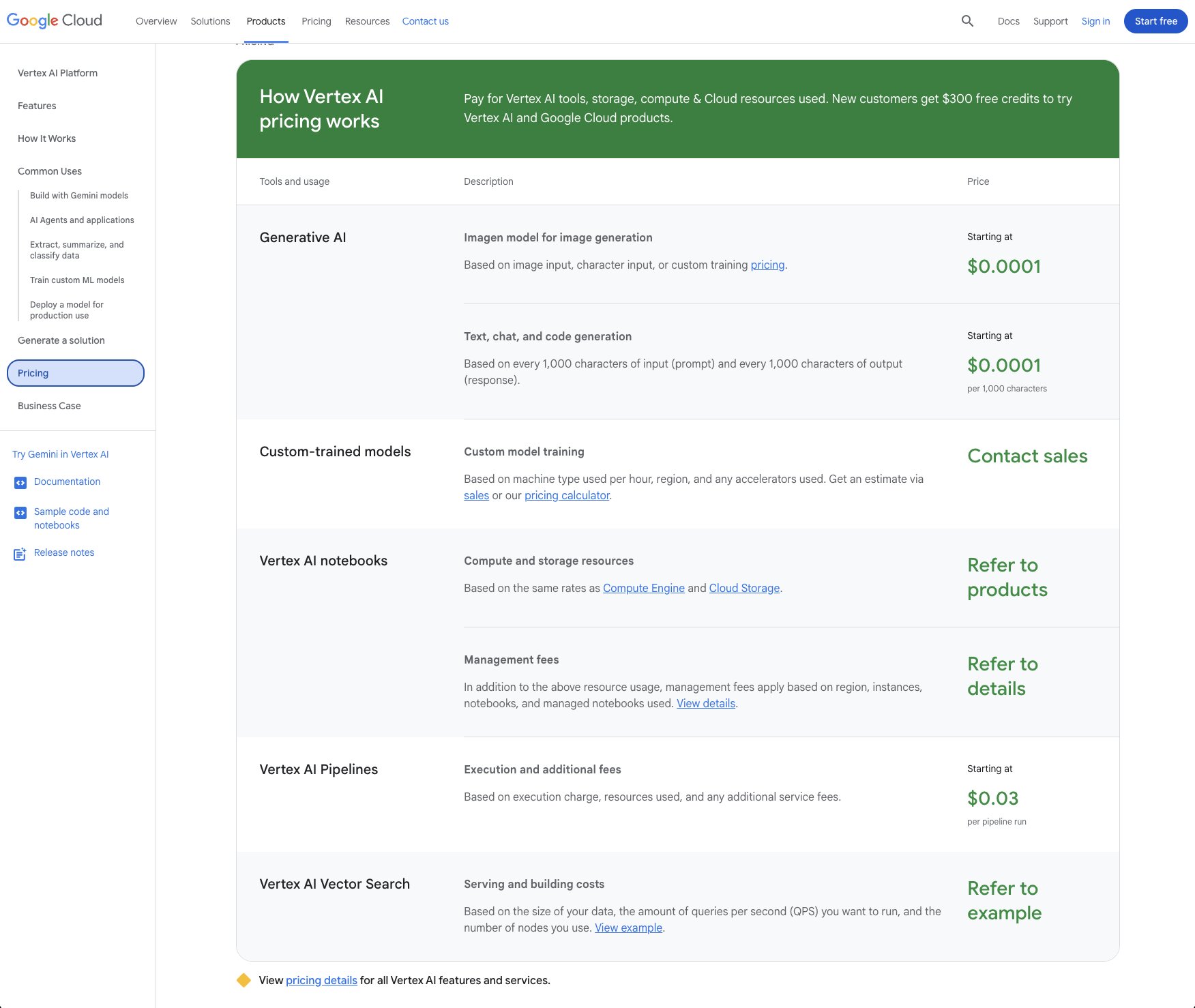The height and width of the screenshot is (1008, 1195).
Task: Click 'Tools and usage' column header
Action: coord(294,181)
